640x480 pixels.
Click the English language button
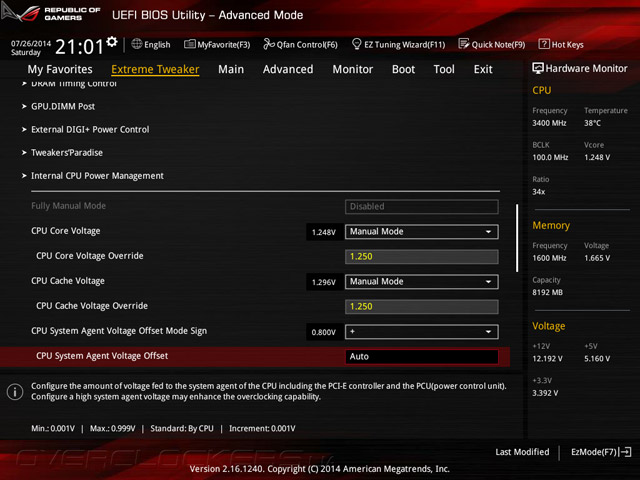(x=151, y=44)
